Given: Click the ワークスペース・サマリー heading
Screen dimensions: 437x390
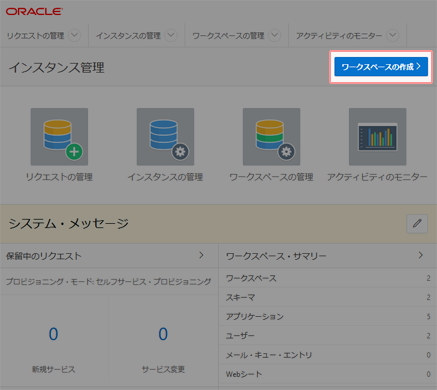Looking at the screenshot, I should [x=276, y=256].
